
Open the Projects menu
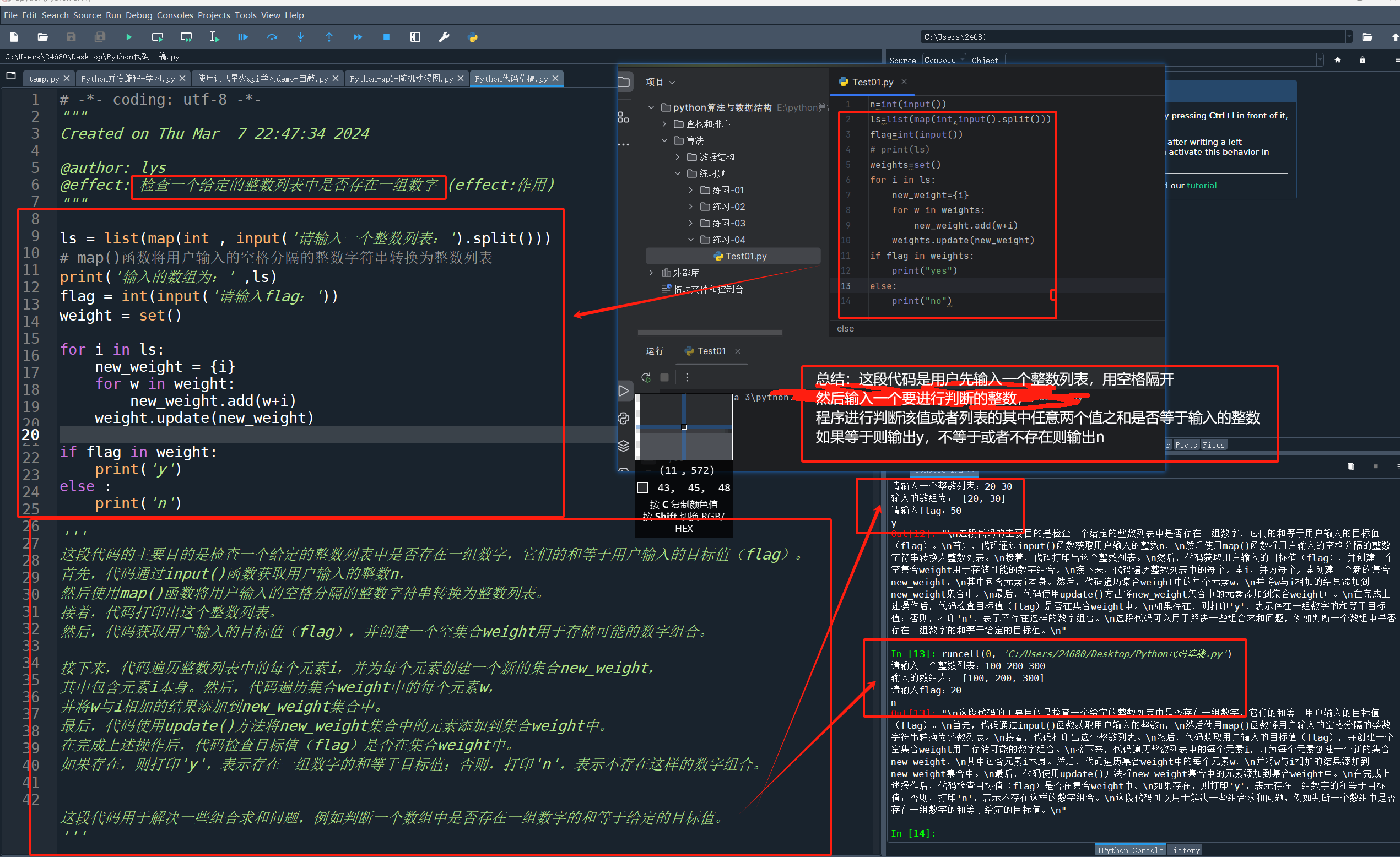[214, 15]
